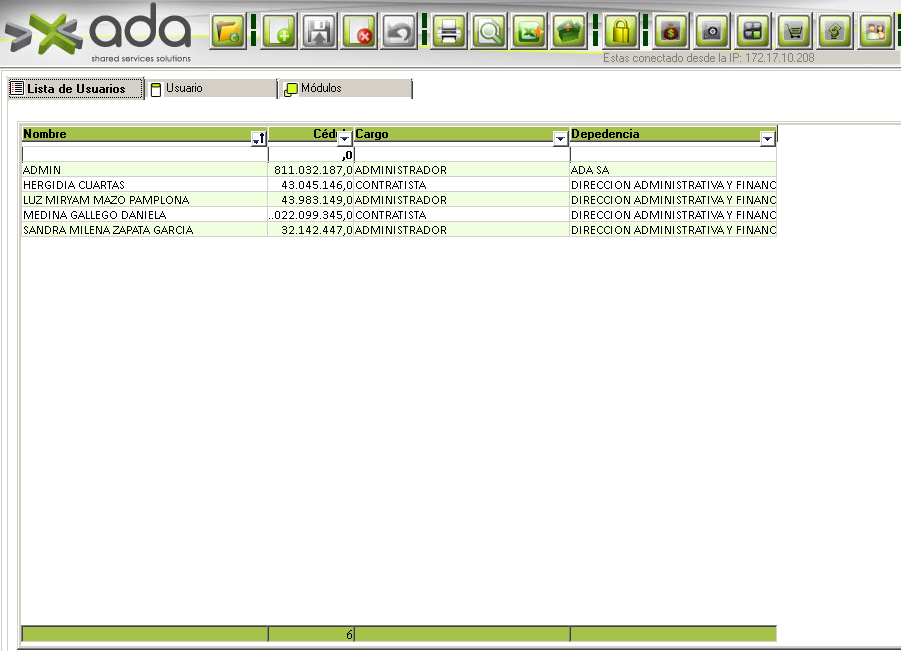Select the ADMIN user row
901x651 pixels.
point(399,170)
